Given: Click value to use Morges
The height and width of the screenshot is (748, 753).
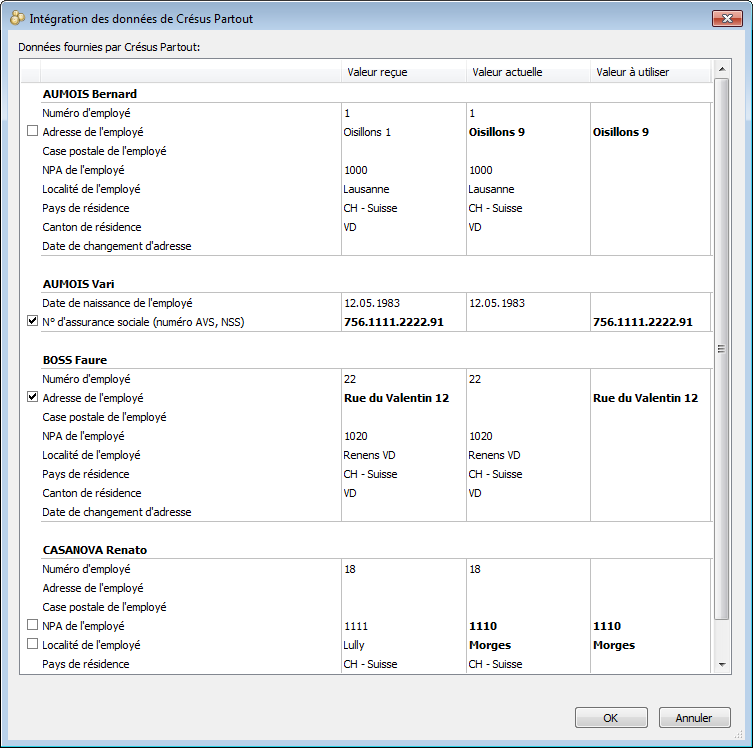Looking at the screenshot, I should point(614,645).
